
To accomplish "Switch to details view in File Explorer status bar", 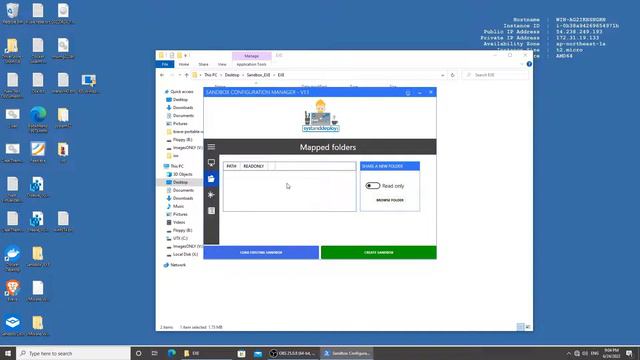I will (520, 327).
